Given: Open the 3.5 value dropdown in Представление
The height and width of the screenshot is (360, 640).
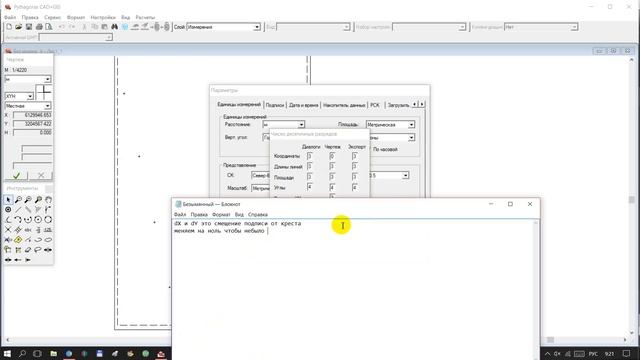Looking at the screenshot, I should coord(405,176).
